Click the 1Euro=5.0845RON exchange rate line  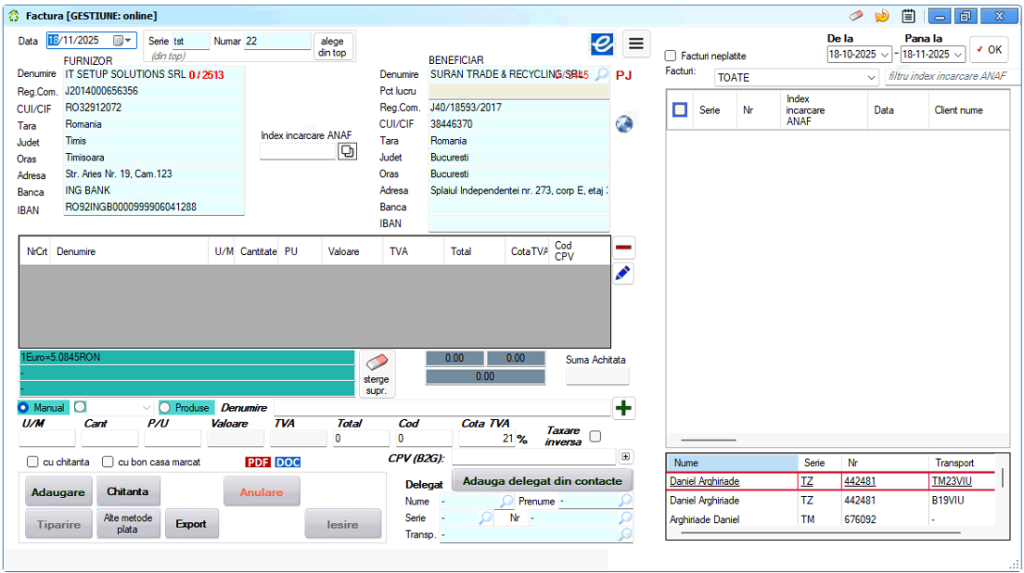[x=187, y=357]
